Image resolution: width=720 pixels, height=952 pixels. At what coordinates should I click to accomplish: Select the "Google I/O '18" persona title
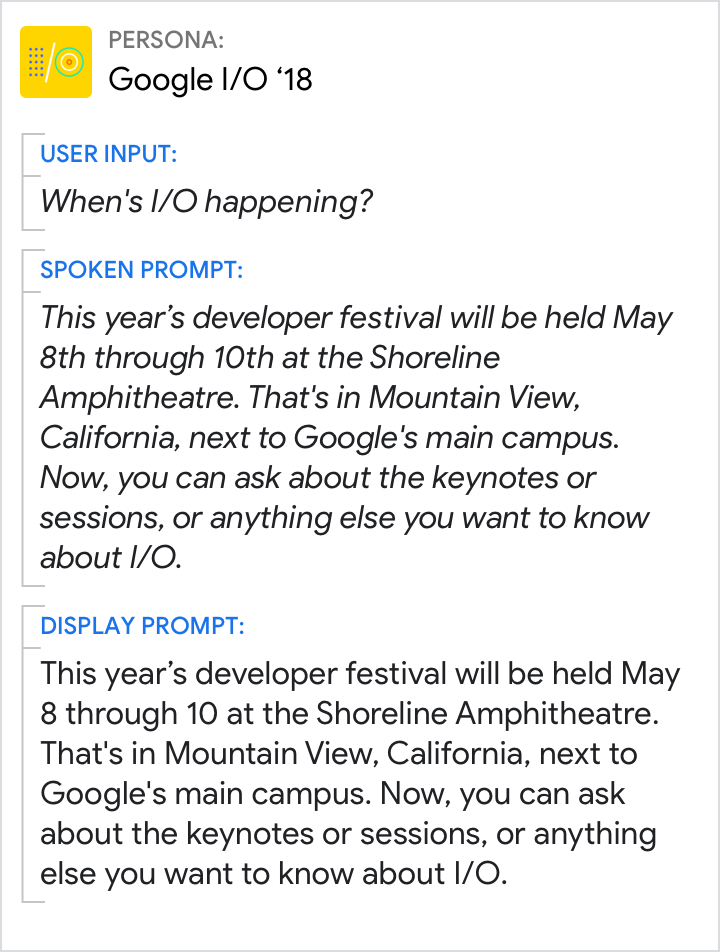point(210,79)
